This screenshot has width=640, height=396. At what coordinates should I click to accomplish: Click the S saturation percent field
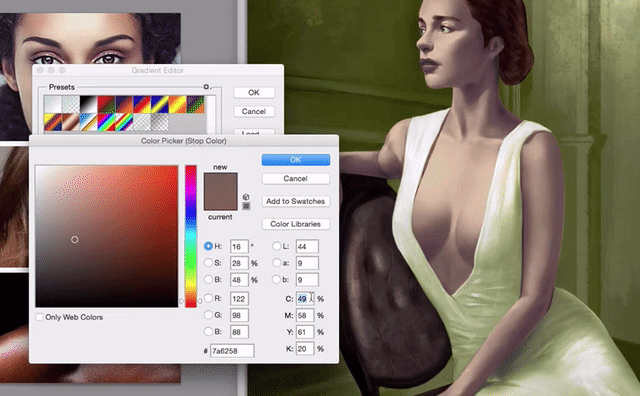click(239, 263)
